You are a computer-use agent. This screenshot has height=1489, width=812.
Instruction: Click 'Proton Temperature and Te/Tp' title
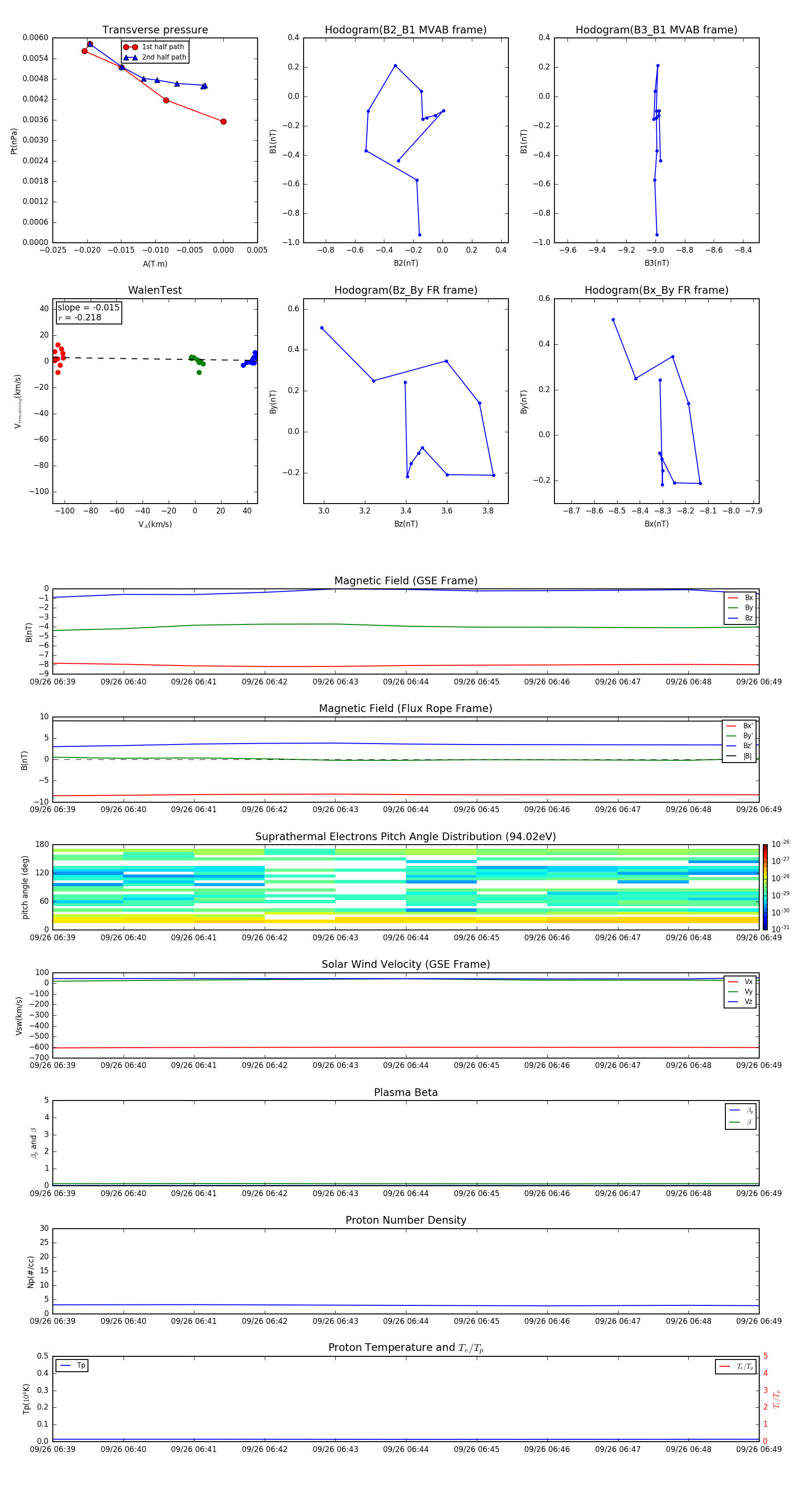[x=406, y=1348]
